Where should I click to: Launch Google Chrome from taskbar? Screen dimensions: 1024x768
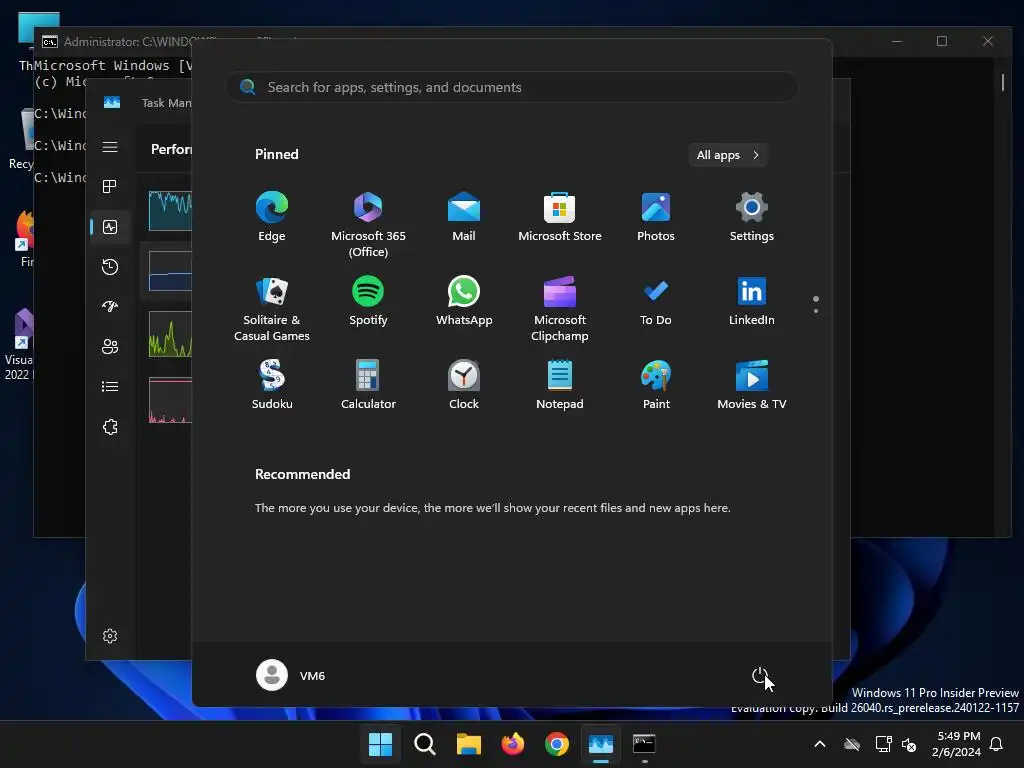[556, 744]
